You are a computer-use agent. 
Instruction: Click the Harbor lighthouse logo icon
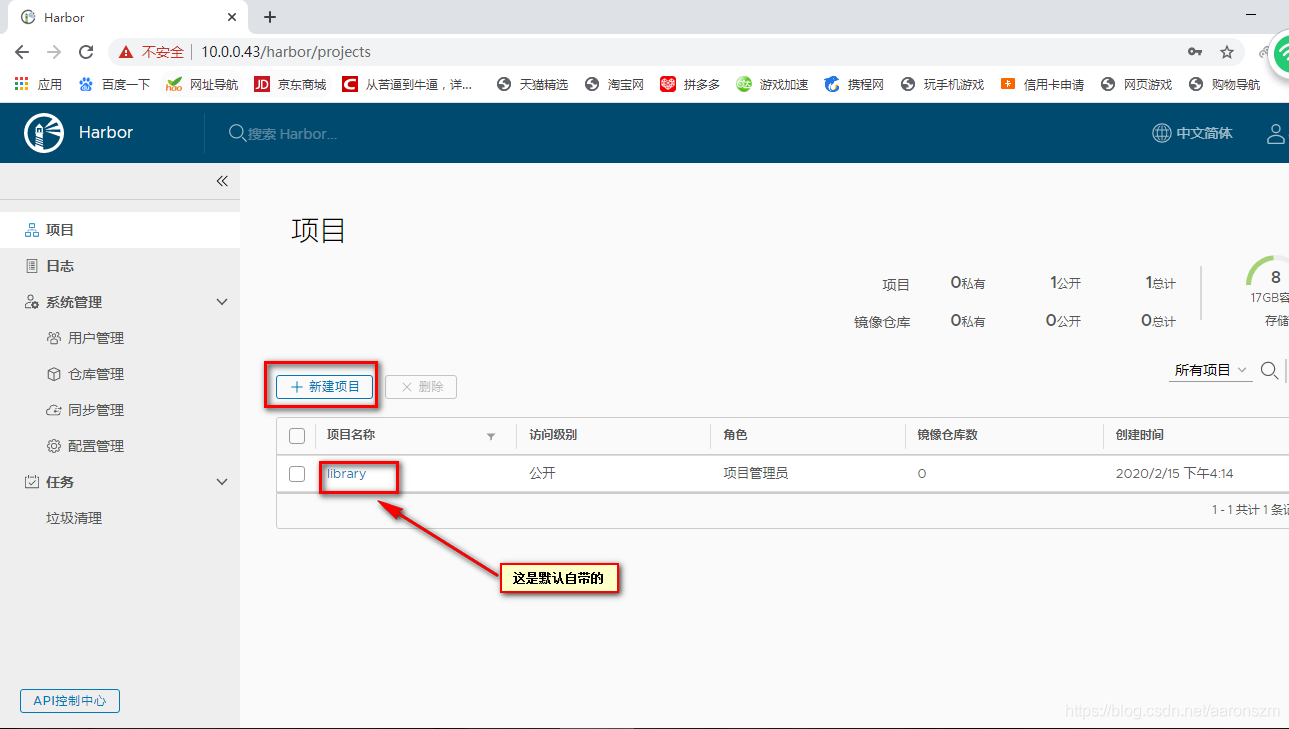click(43, 133)
